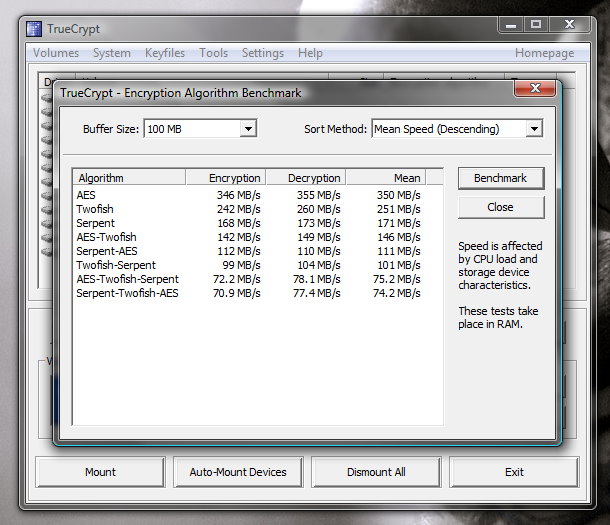610x525 pixels.
Task: Open the Buffer Size dropdown arrow
Action: (x=248, y=129)
